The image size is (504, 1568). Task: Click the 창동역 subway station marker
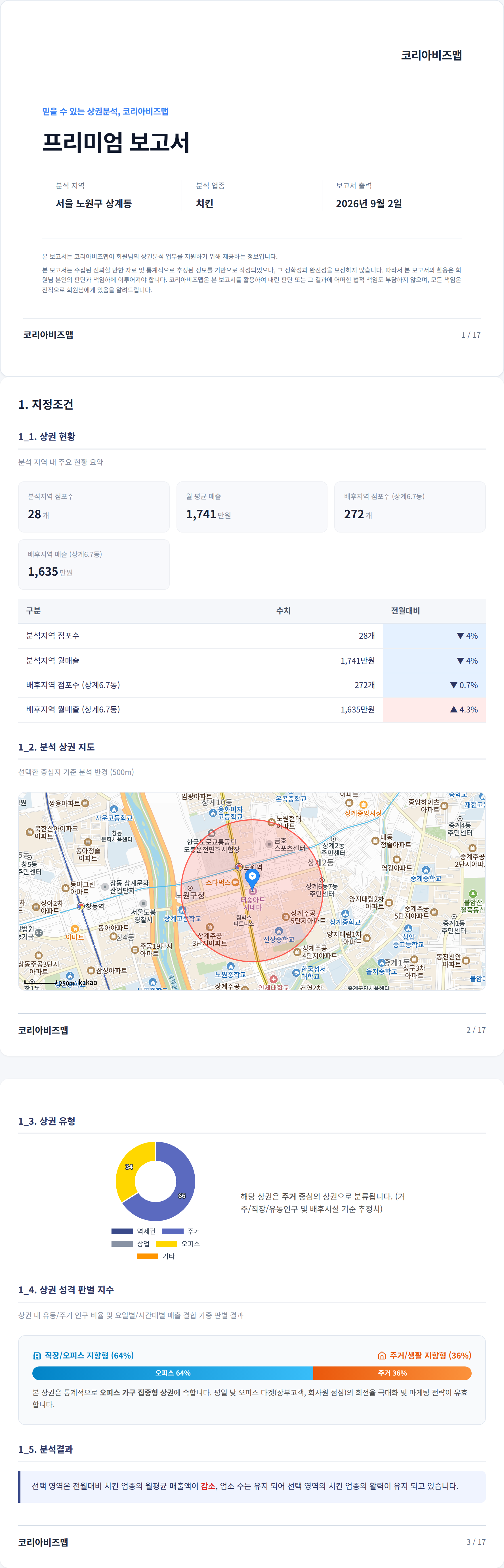pos(80,906)
